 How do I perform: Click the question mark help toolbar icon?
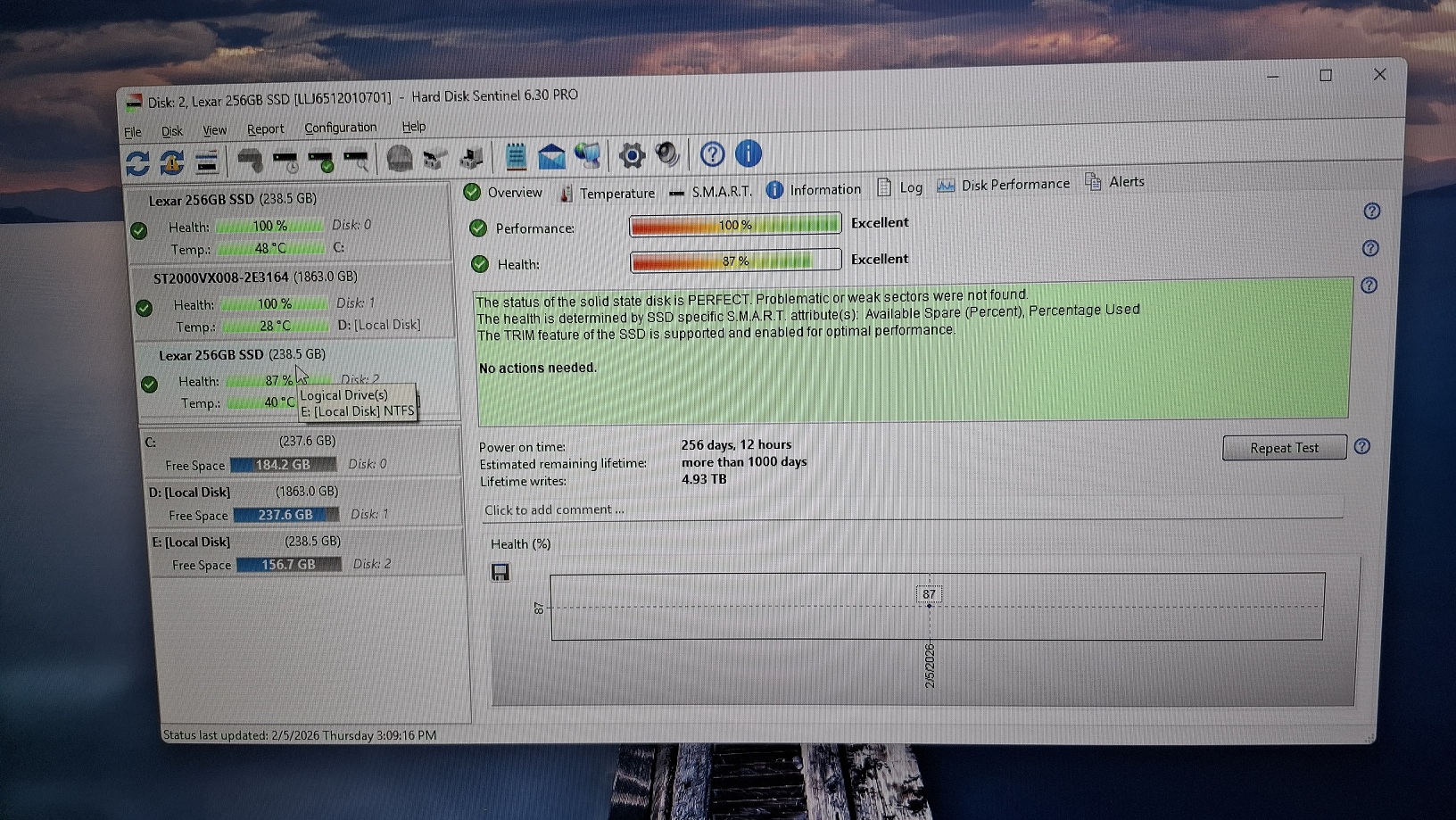tap(712, 154)
